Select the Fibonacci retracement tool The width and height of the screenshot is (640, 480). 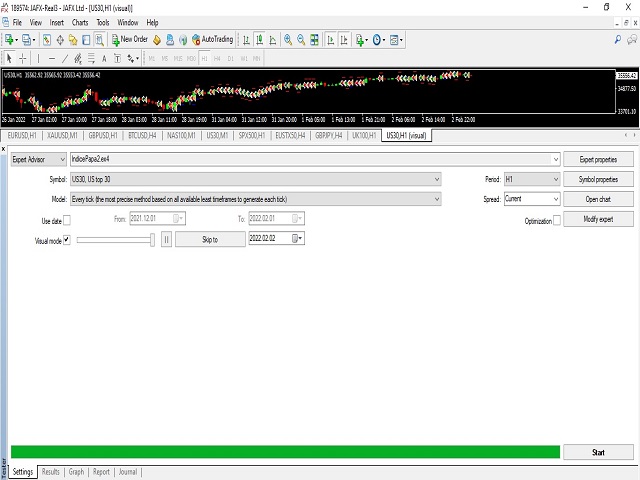(91, 59)
